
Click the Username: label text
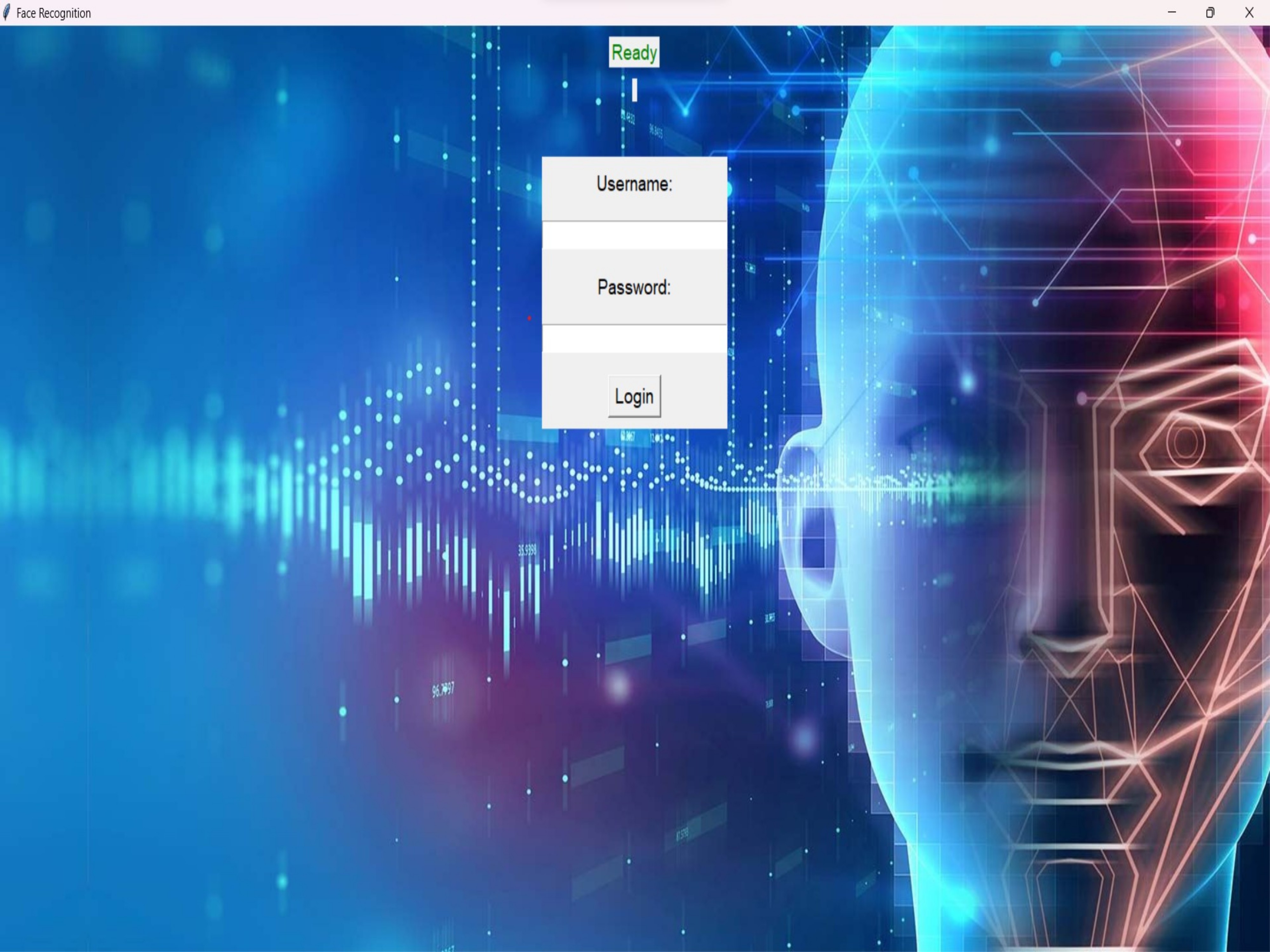coord(634,184)
